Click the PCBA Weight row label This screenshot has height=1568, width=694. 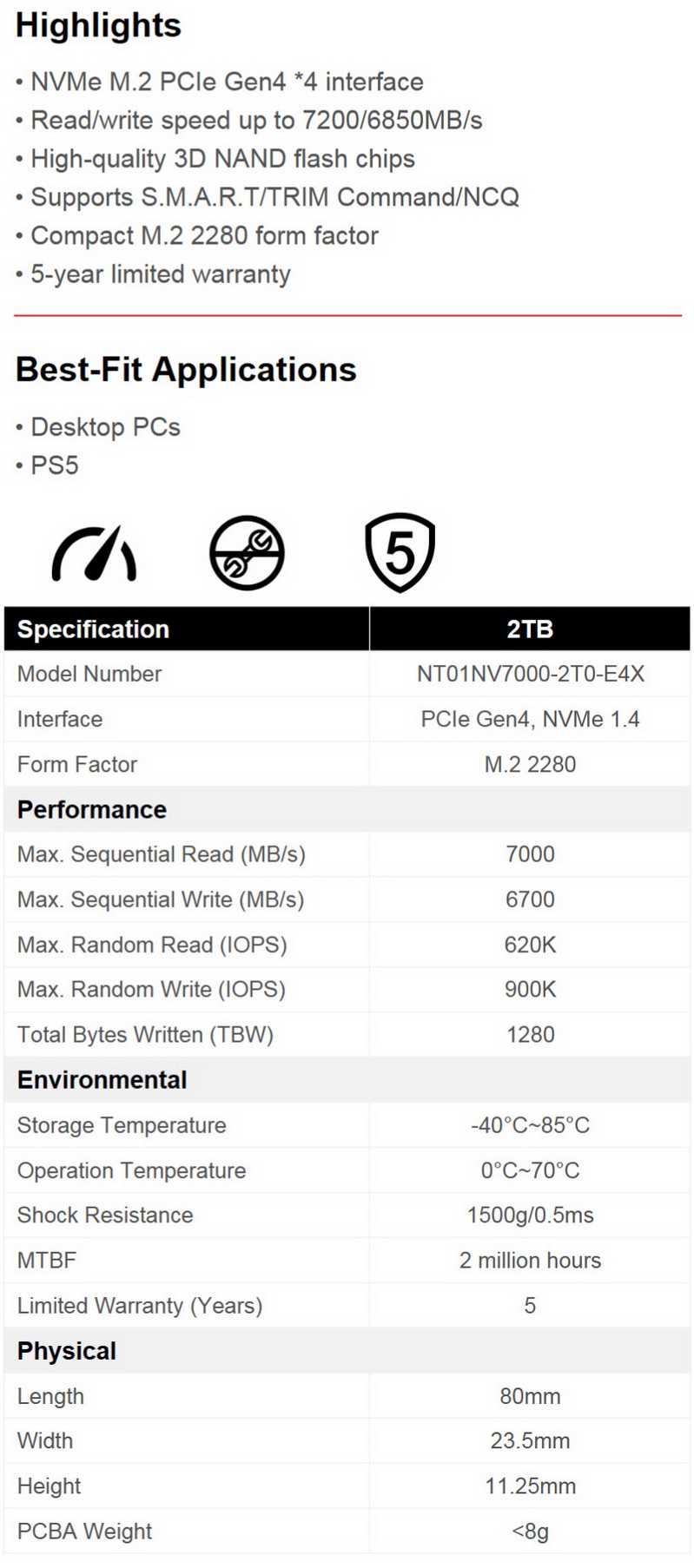coord(84,1532)
